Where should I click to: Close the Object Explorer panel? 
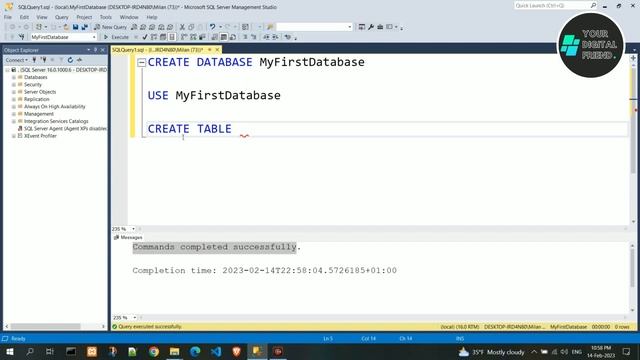pyautogui.click(x=103, y=50)
